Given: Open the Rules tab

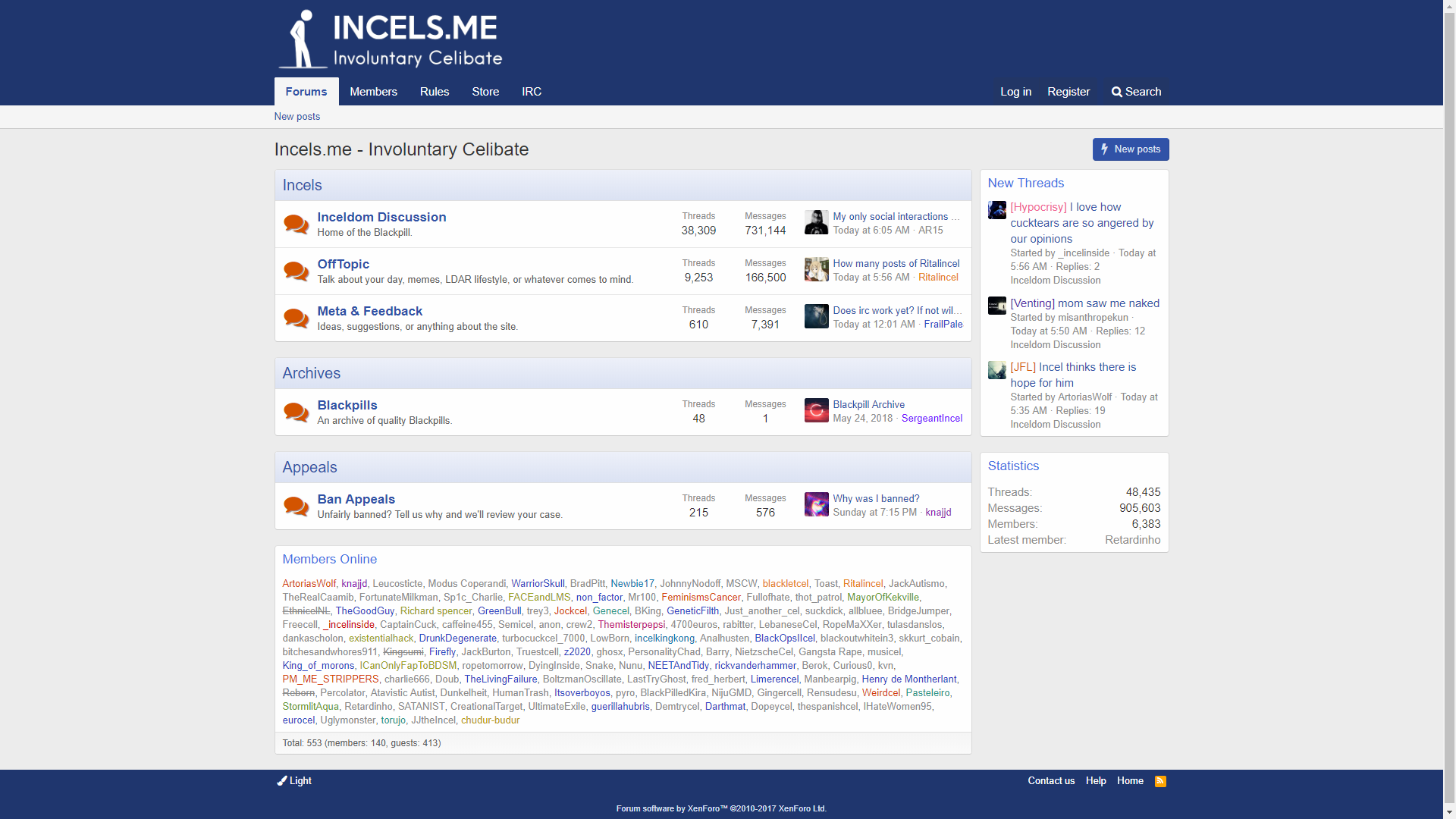Looking at the screenshot, I should coord(435,92).
